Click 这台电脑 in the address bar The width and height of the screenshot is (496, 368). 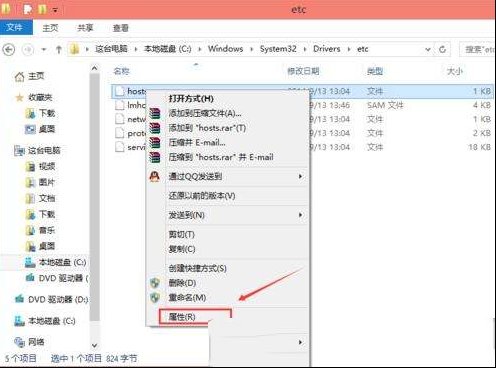(111, 49)
